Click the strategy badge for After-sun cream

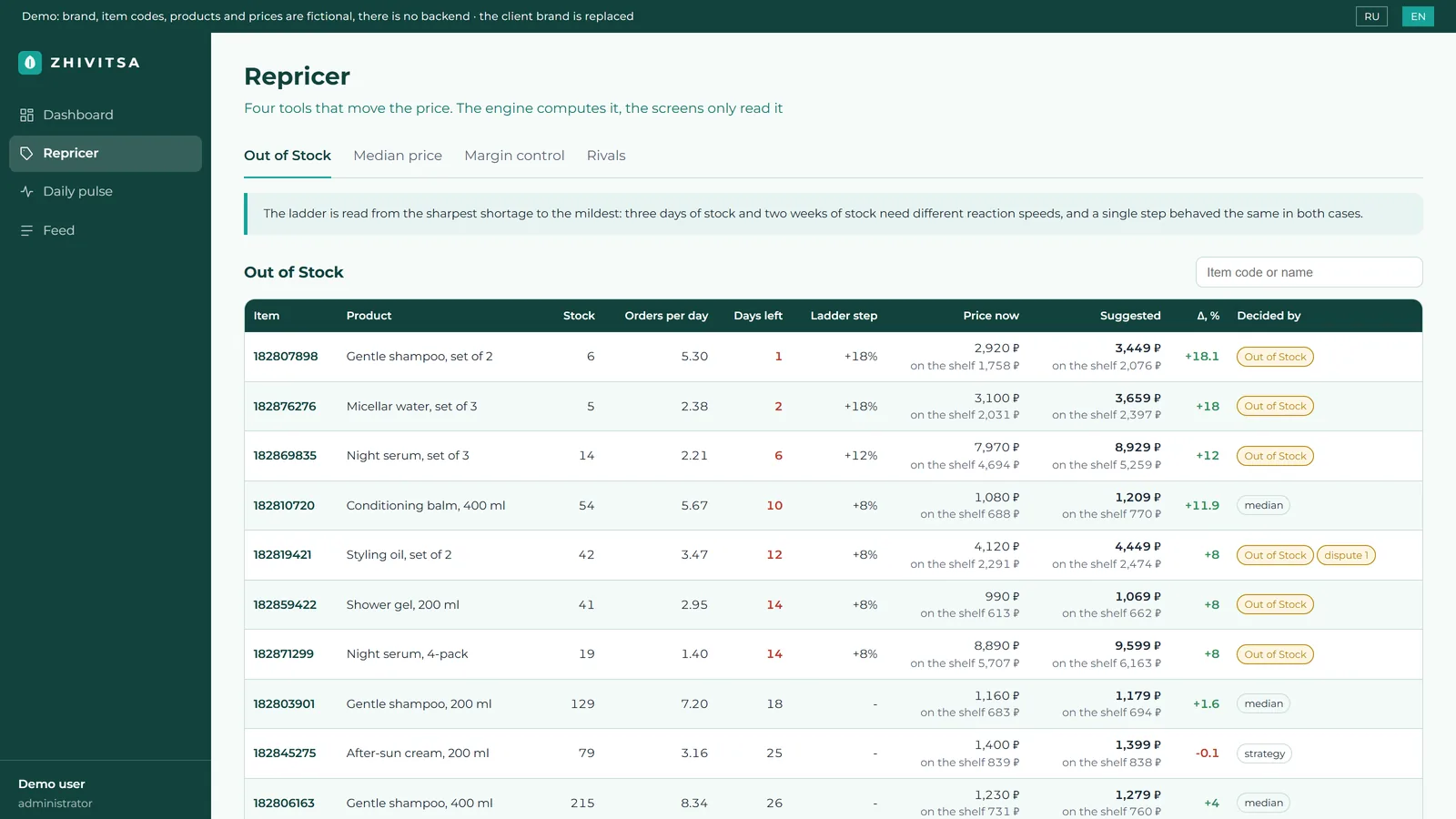1264,753
